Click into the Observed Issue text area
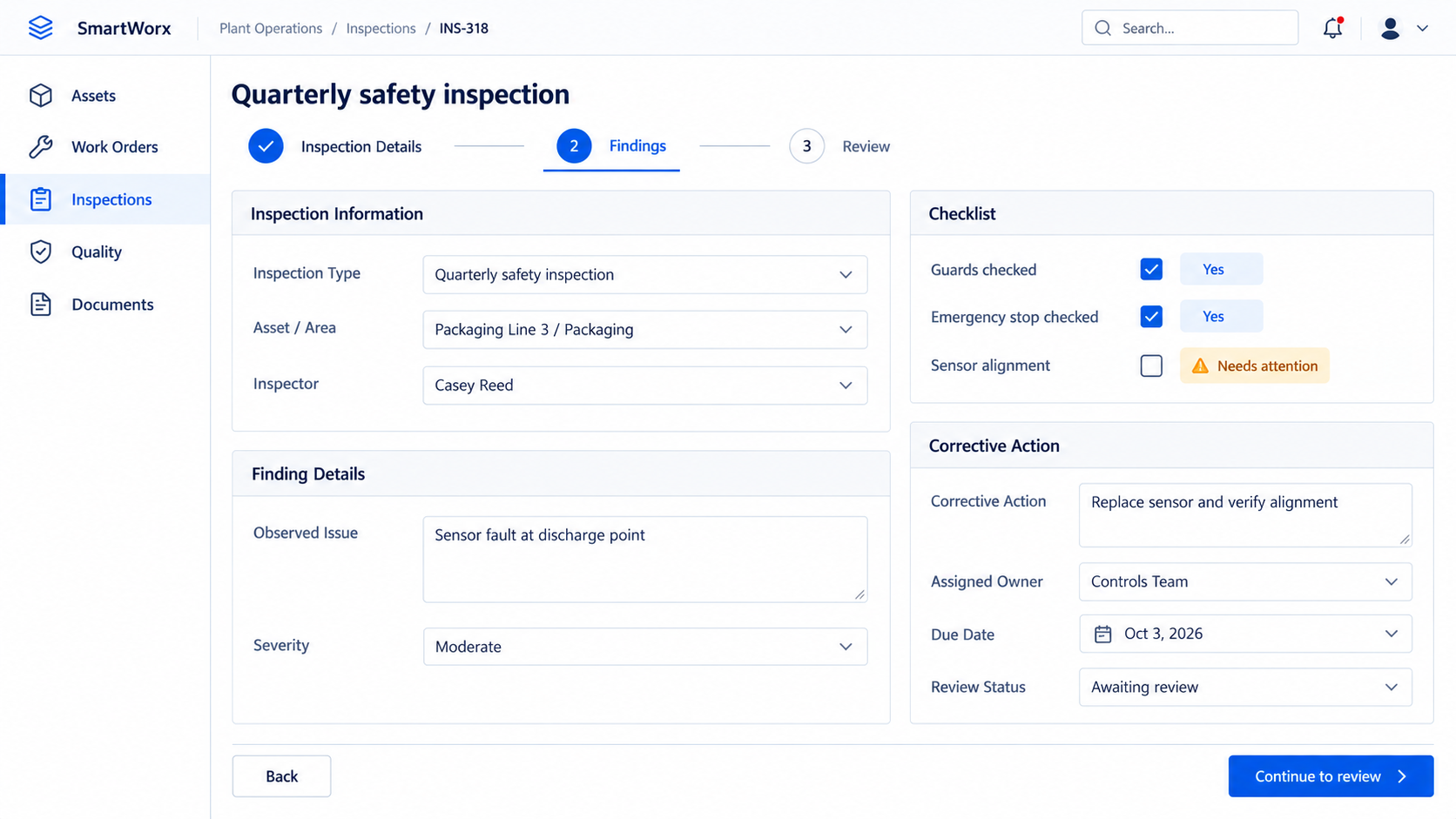1456x819 pixels. coord(645,559)
